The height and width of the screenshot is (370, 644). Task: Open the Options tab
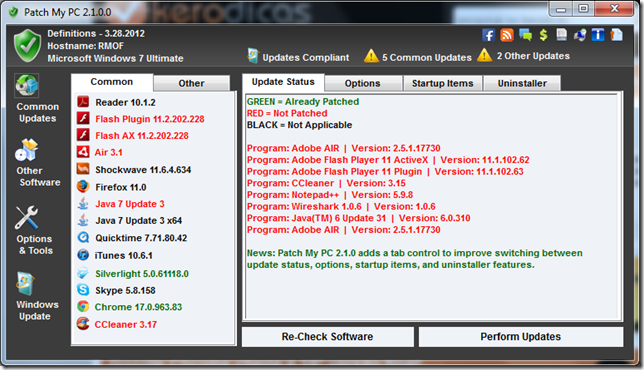(363, 83)
